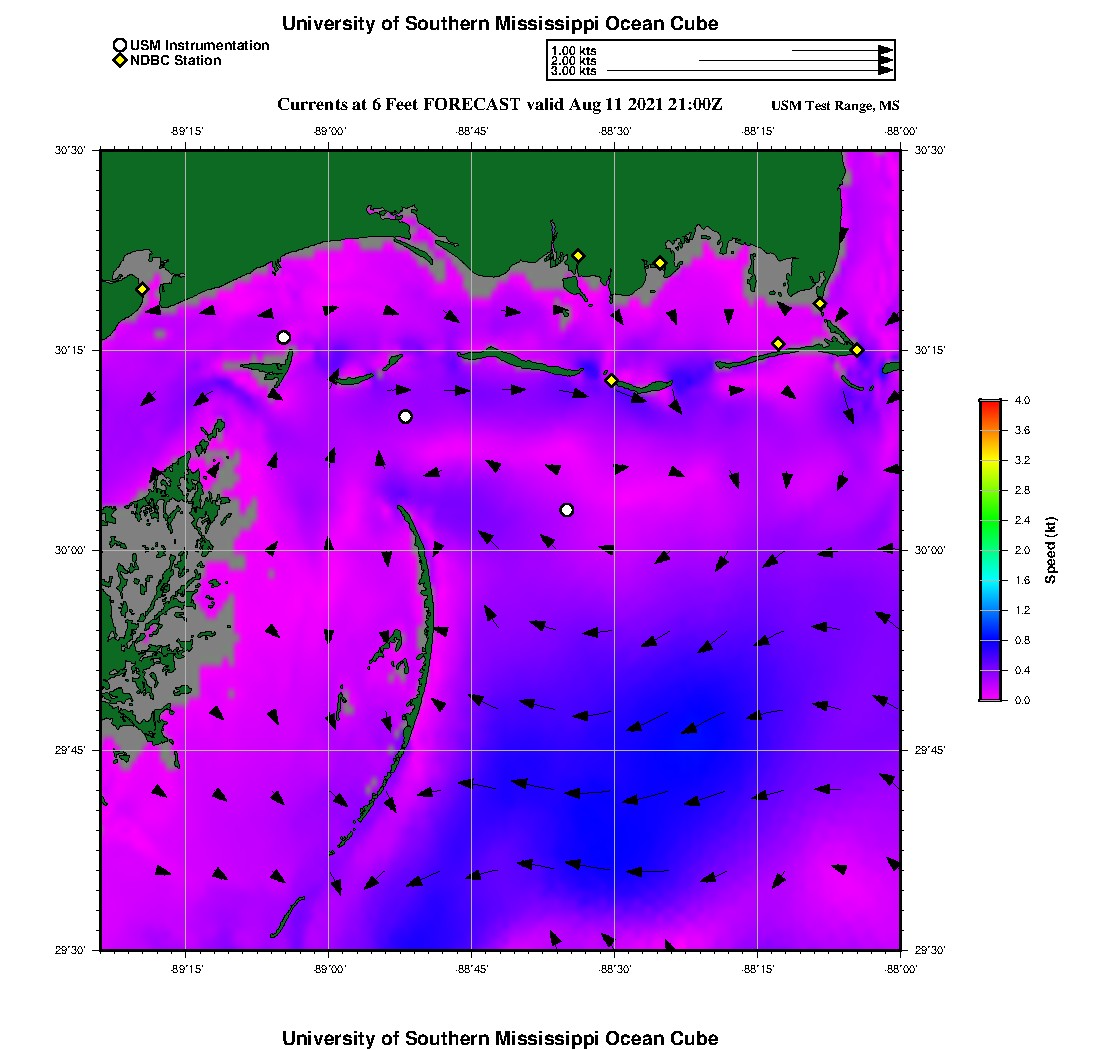Screen dimensions: 1100x1050
Task: Select NDBC diamond on island east of -88°15'
Action: [x=778, y=344]
